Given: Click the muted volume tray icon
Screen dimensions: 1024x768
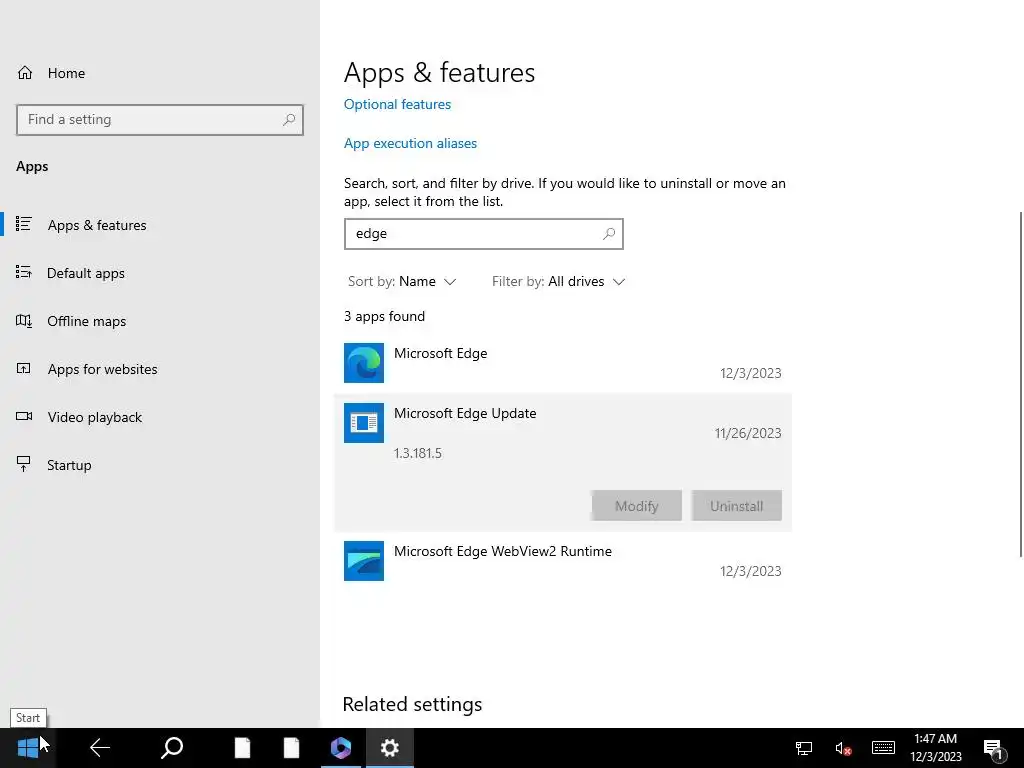Looking at the screenshot, I should pos(843,748).
